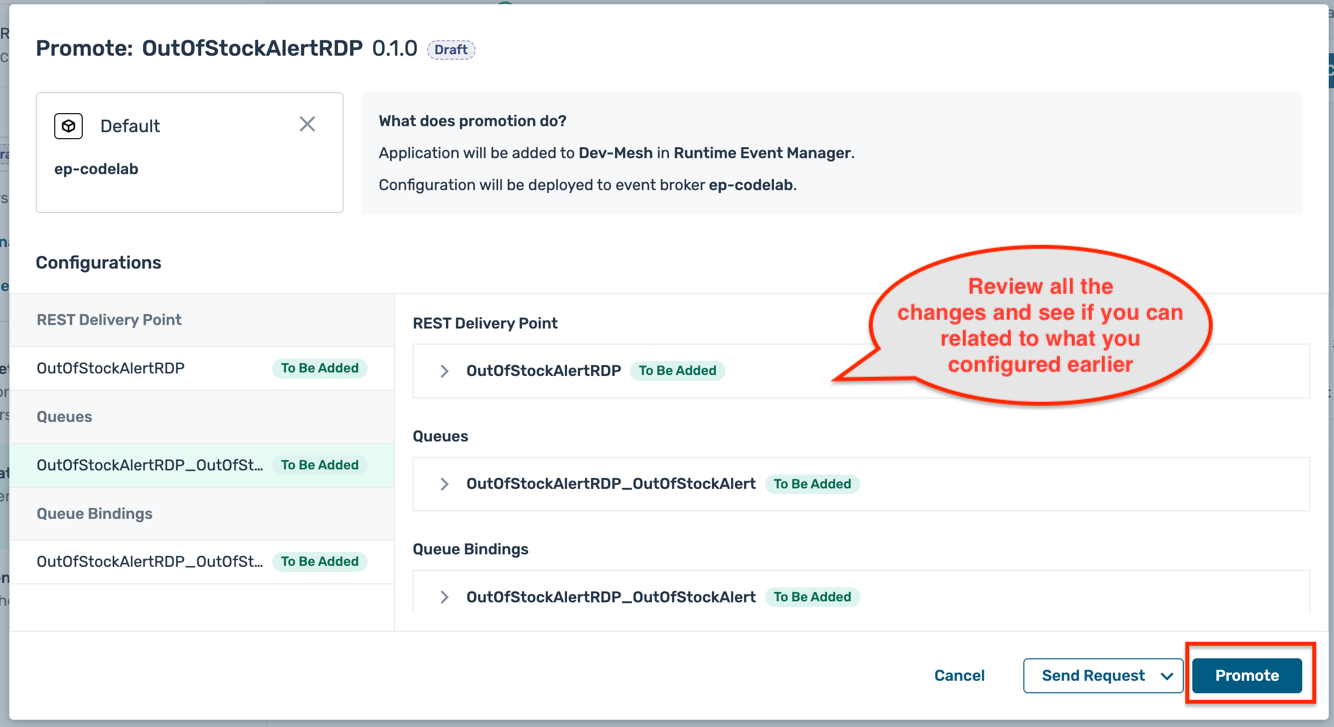
Task: Expand the OutOfStockAlertRDP_OutOfStockAlert queue details
Action: [x=444, y=483]
